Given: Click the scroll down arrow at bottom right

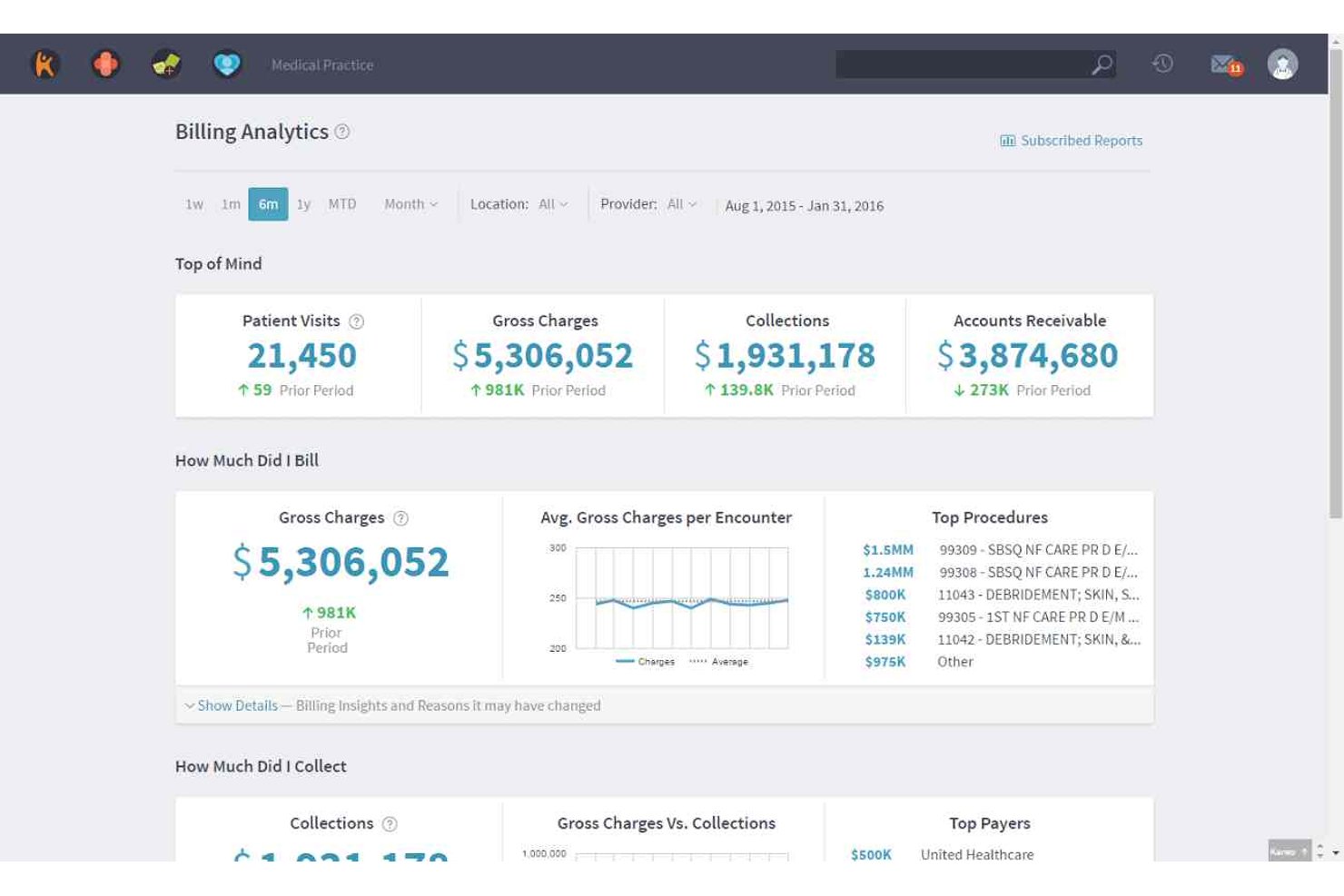Looking at the screenshot, I should pyautogui.click(x=1335, y=854).
